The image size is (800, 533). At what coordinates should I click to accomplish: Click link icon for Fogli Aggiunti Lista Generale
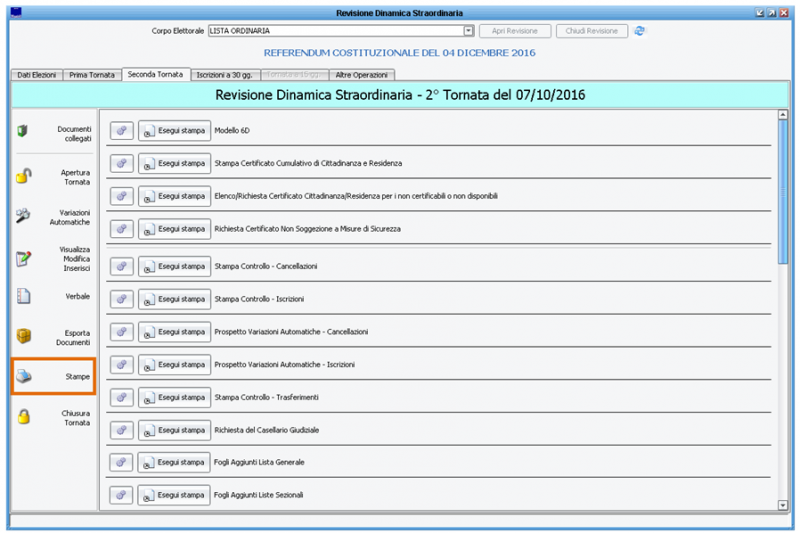(x=121, y=462)
